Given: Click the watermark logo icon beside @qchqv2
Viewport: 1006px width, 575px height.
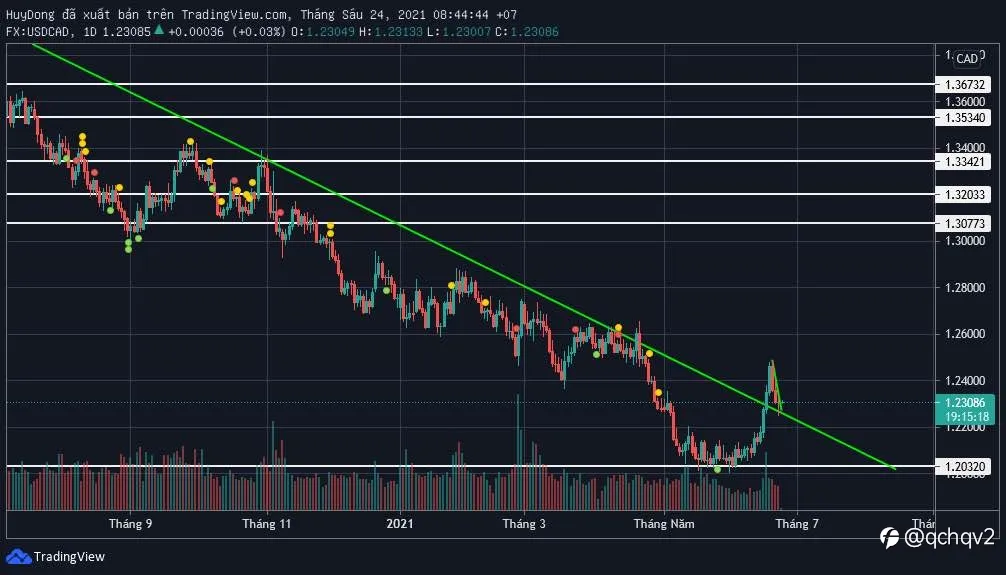Looking at the screenshot, I should point(889,537).
